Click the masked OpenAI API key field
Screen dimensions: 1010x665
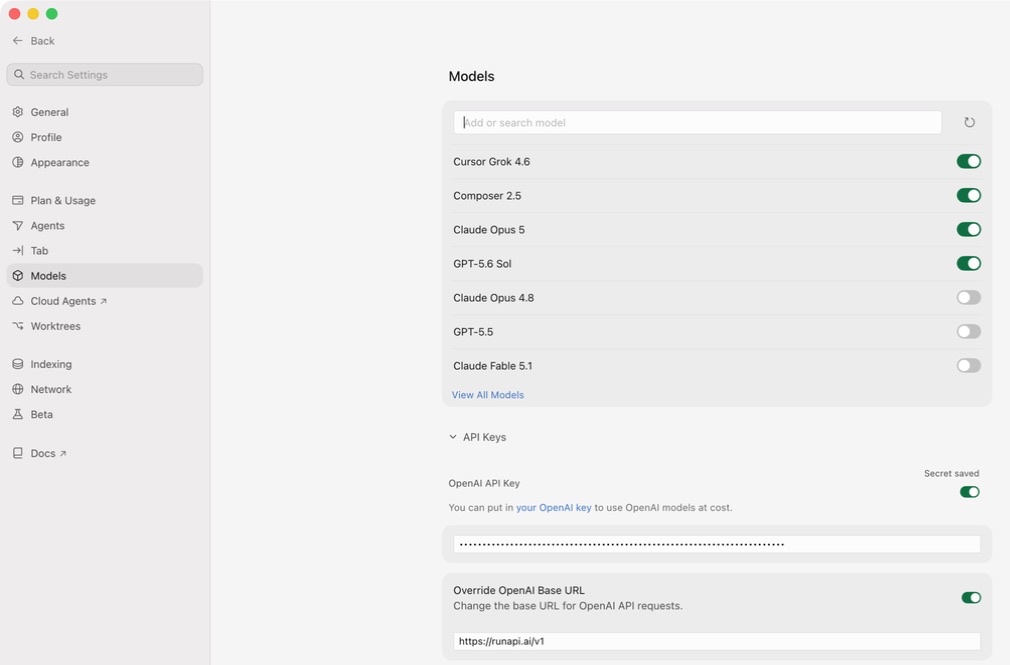[717, 544]
